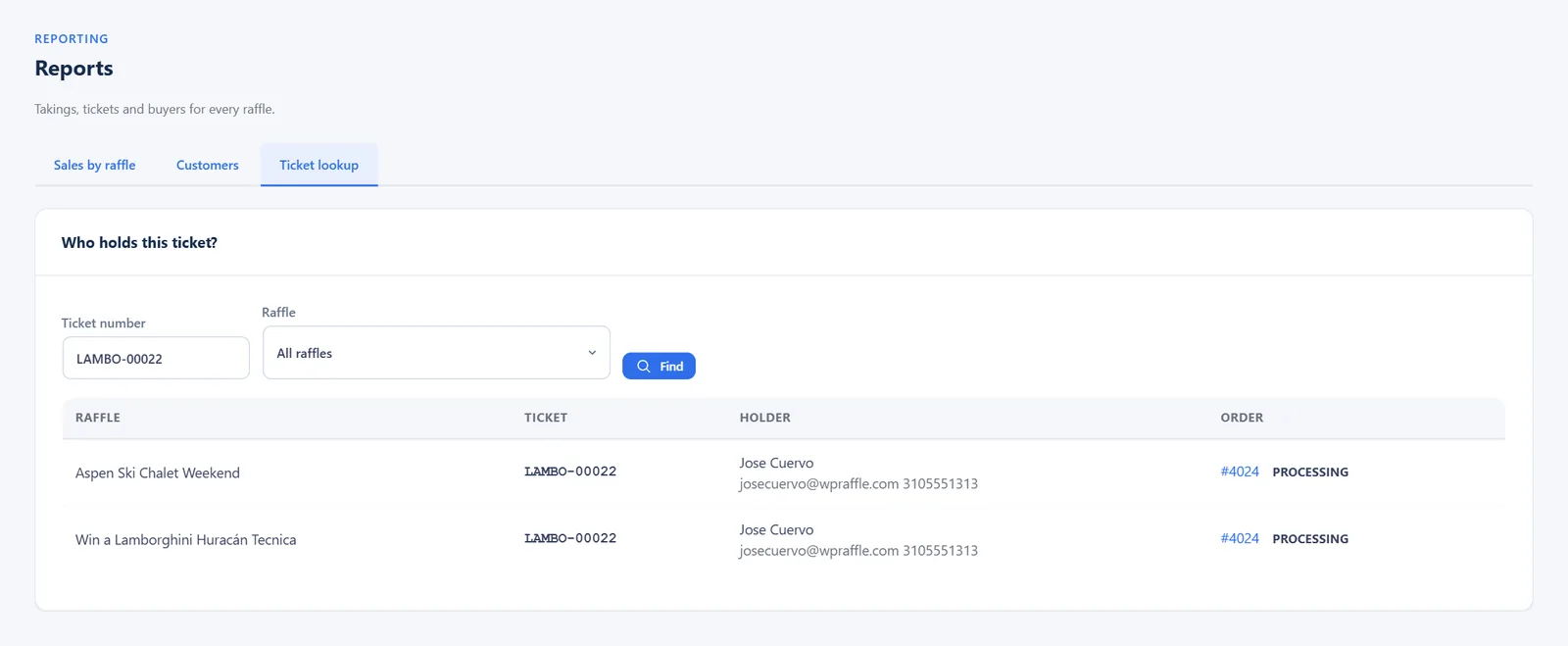
Task: Click the Reports page title
Action: pyautogui.click(x=73, y=69)
